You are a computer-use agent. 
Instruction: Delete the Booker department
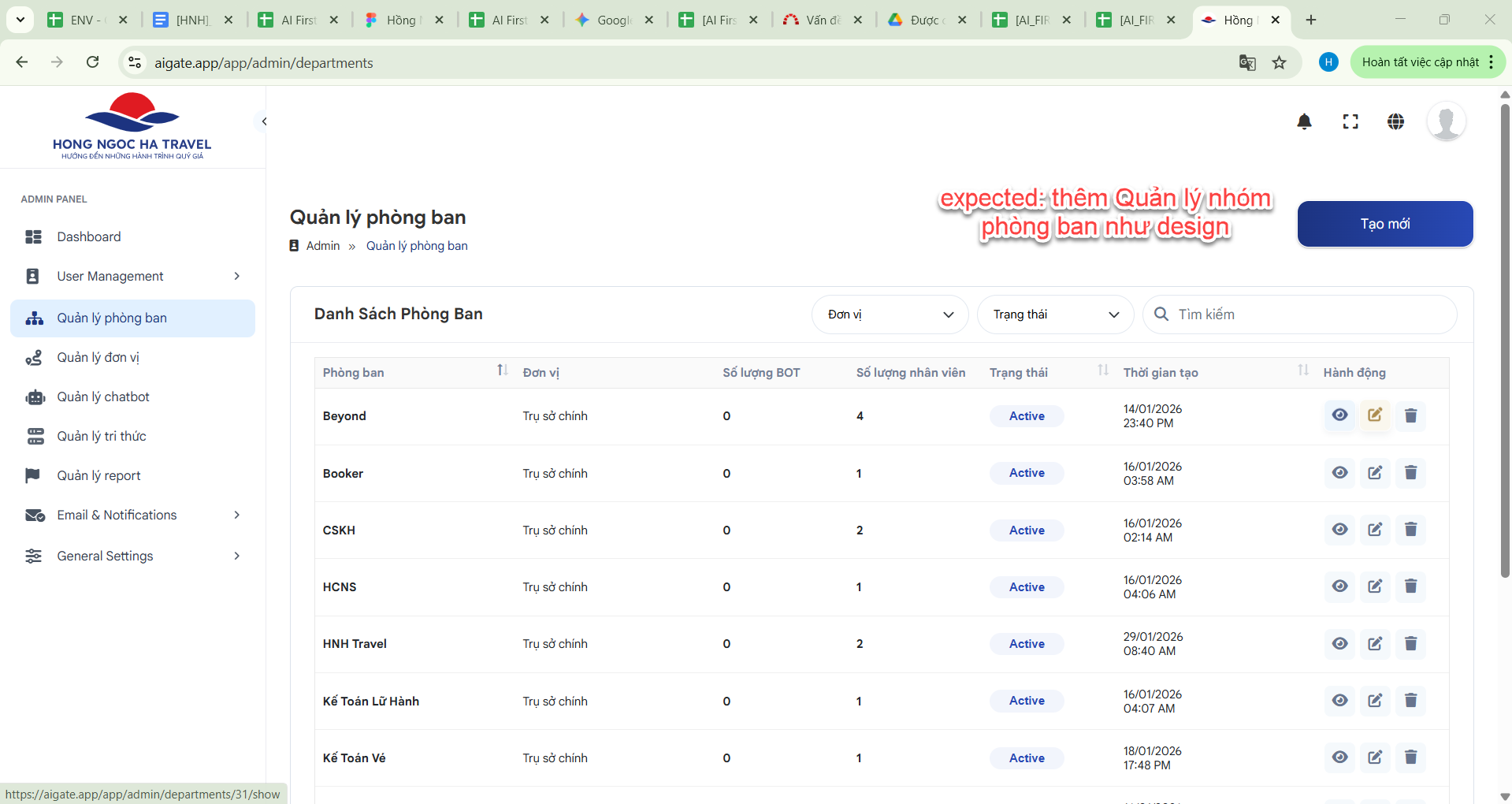coord(1410,473)
